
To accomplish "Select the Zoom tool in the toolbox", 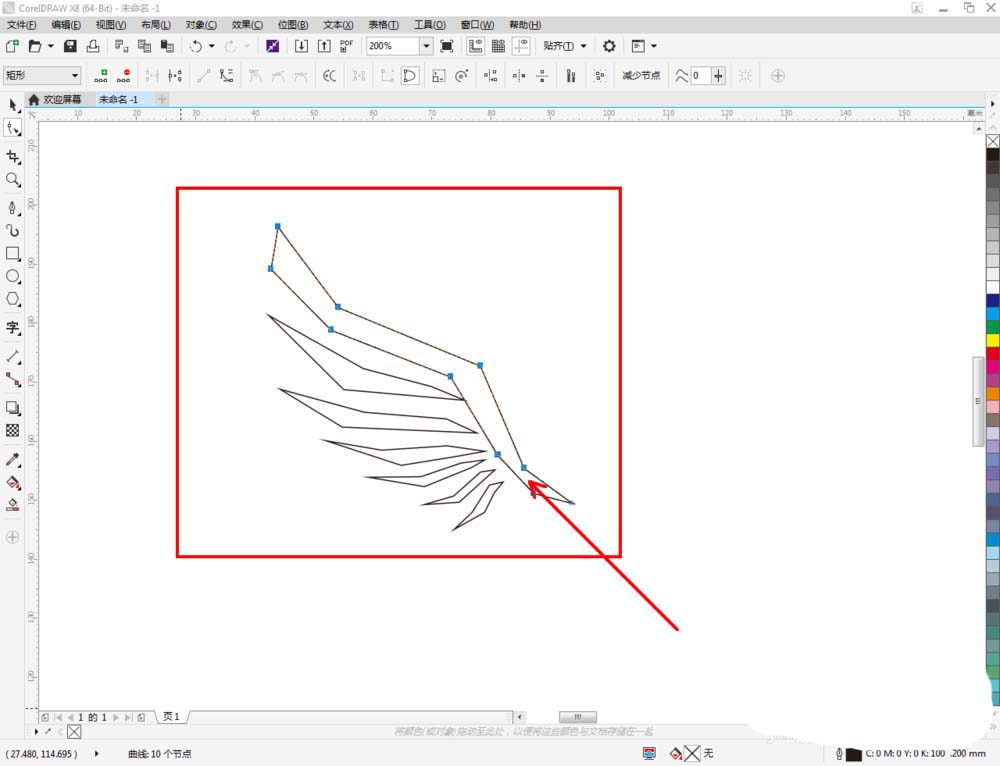I will pos(13,180).
